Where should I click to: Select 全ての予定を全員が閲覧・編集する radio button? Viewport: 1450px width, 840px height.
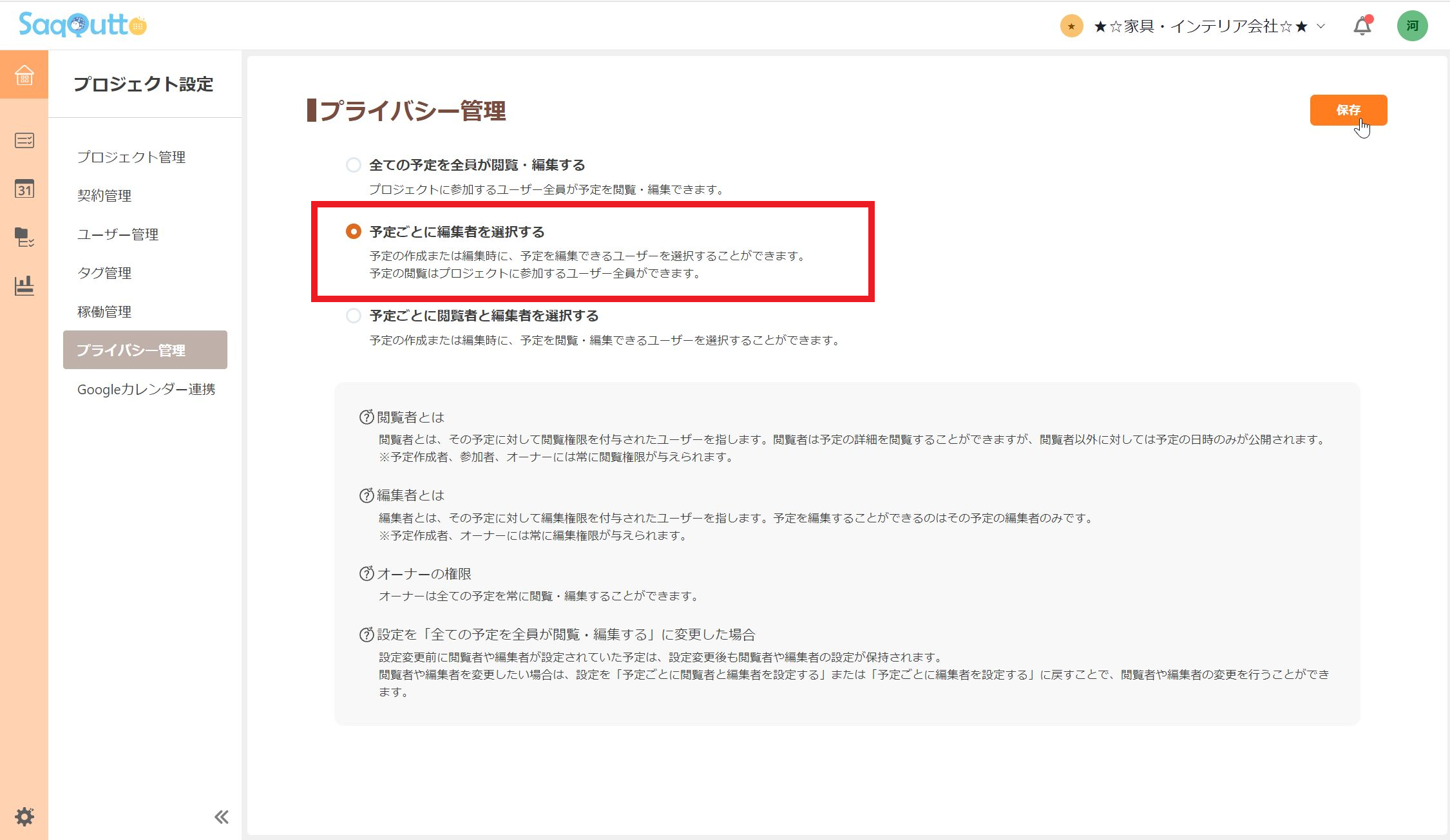pos(354,165)
